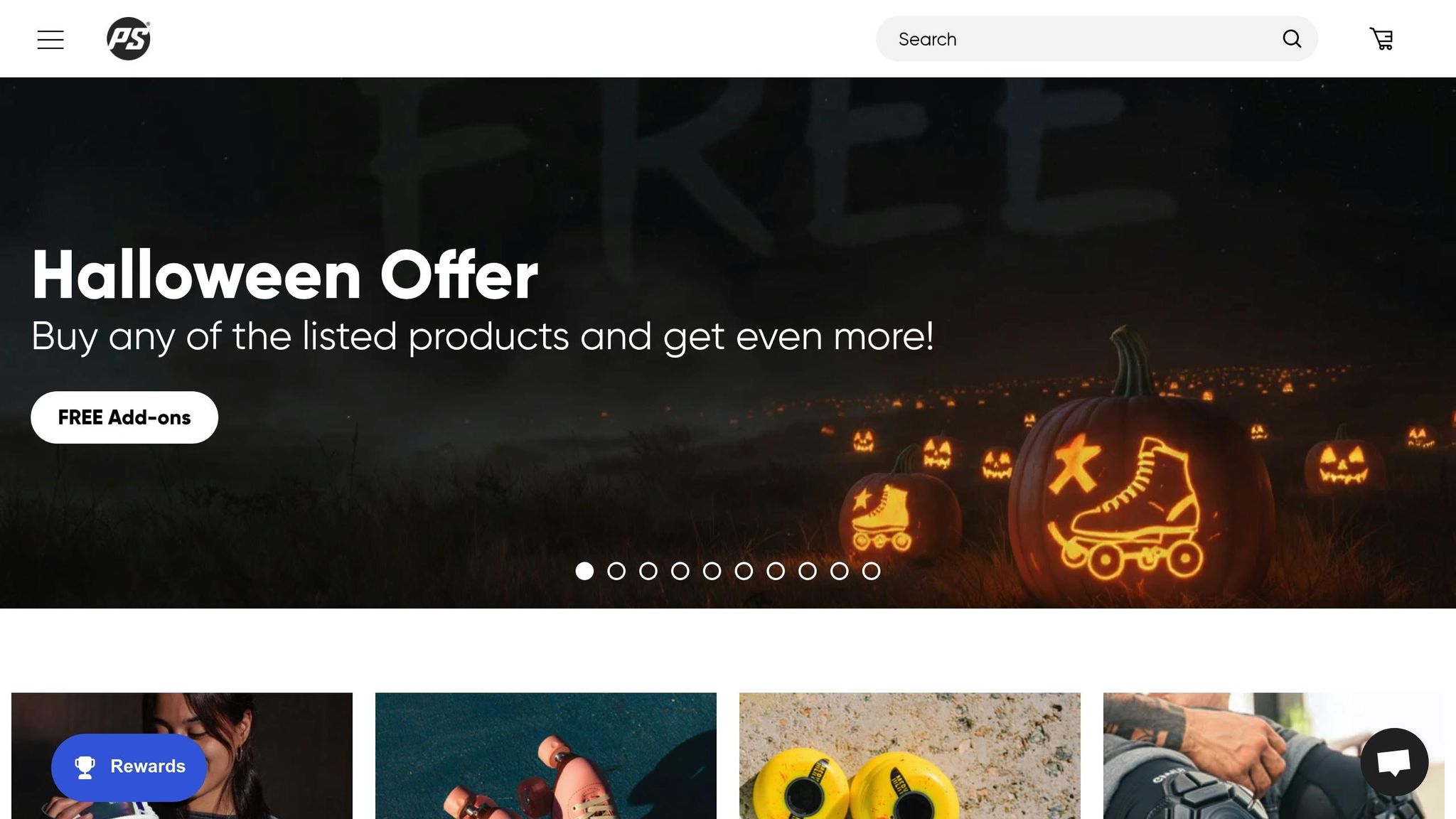Open the hamburger navigation menu

(50, 40)
